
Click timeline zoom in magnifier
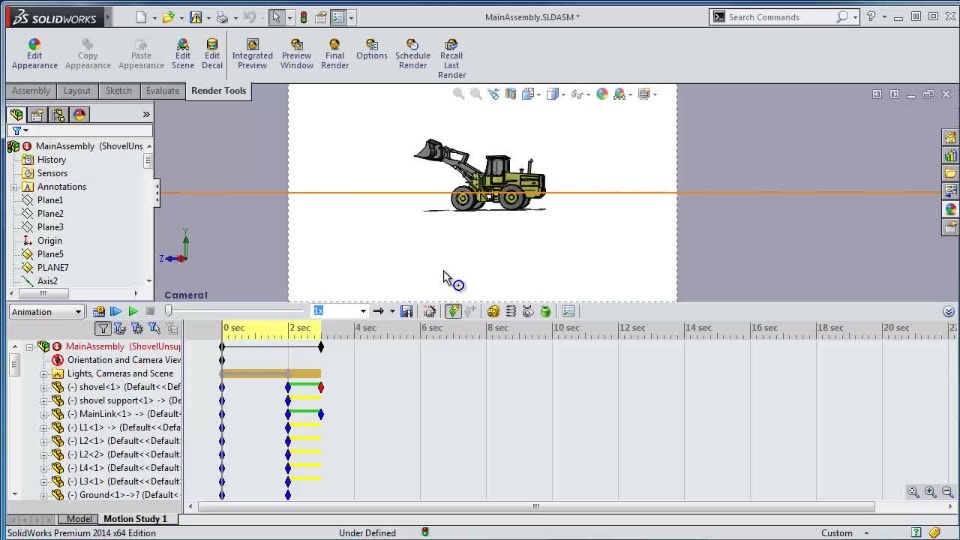coord(931,492)
